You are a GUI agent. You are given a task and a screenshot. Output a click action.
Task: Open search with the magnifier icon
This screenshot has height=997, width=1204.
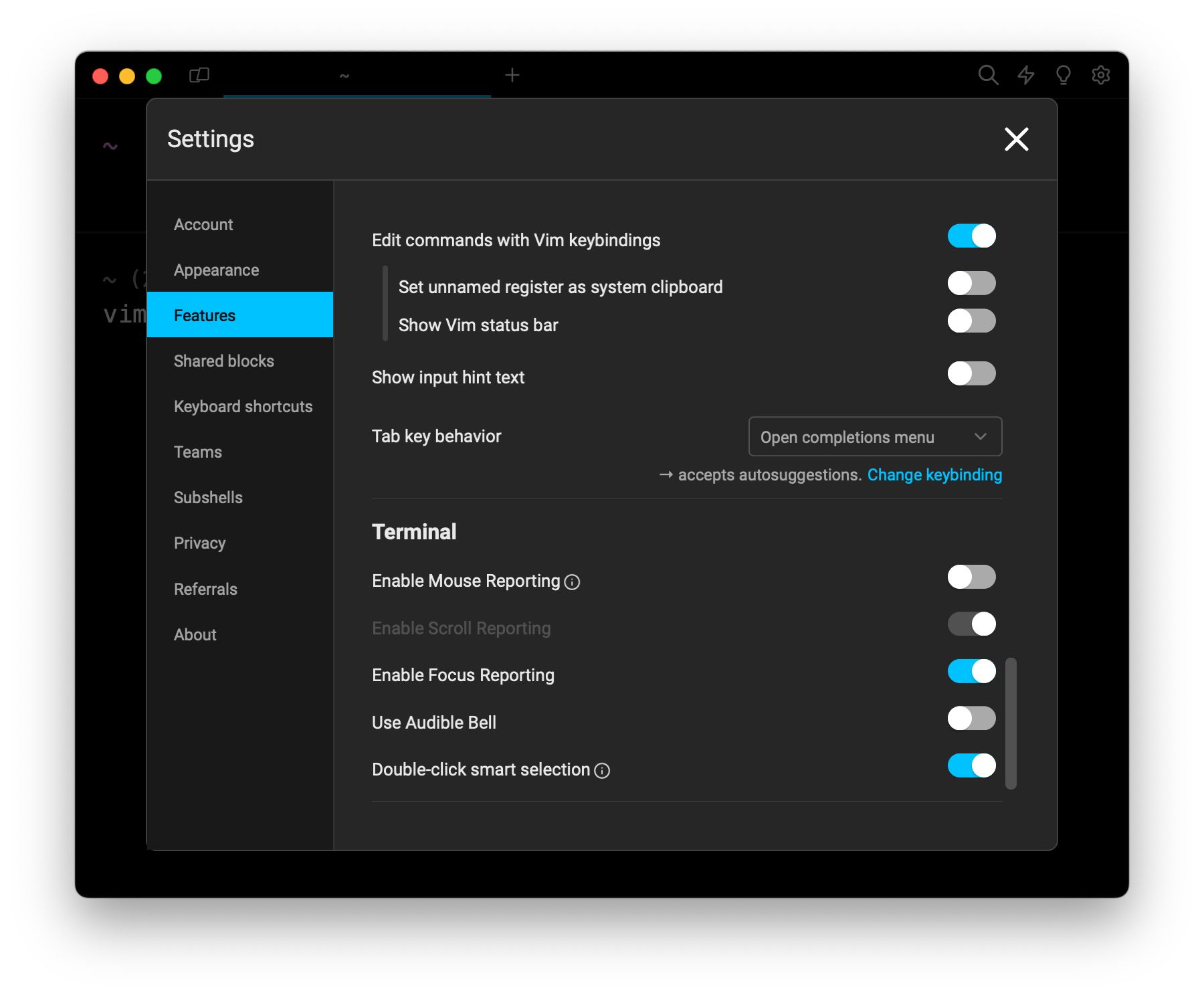(987, 75)
